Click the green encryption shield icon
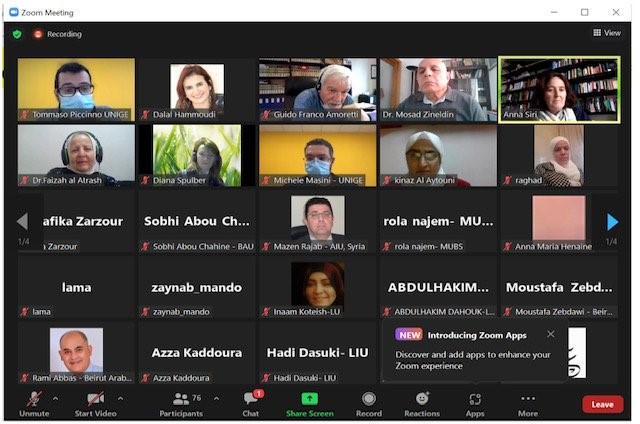Image resolution: width=640 pixels, height=424 pixels. 17,34
